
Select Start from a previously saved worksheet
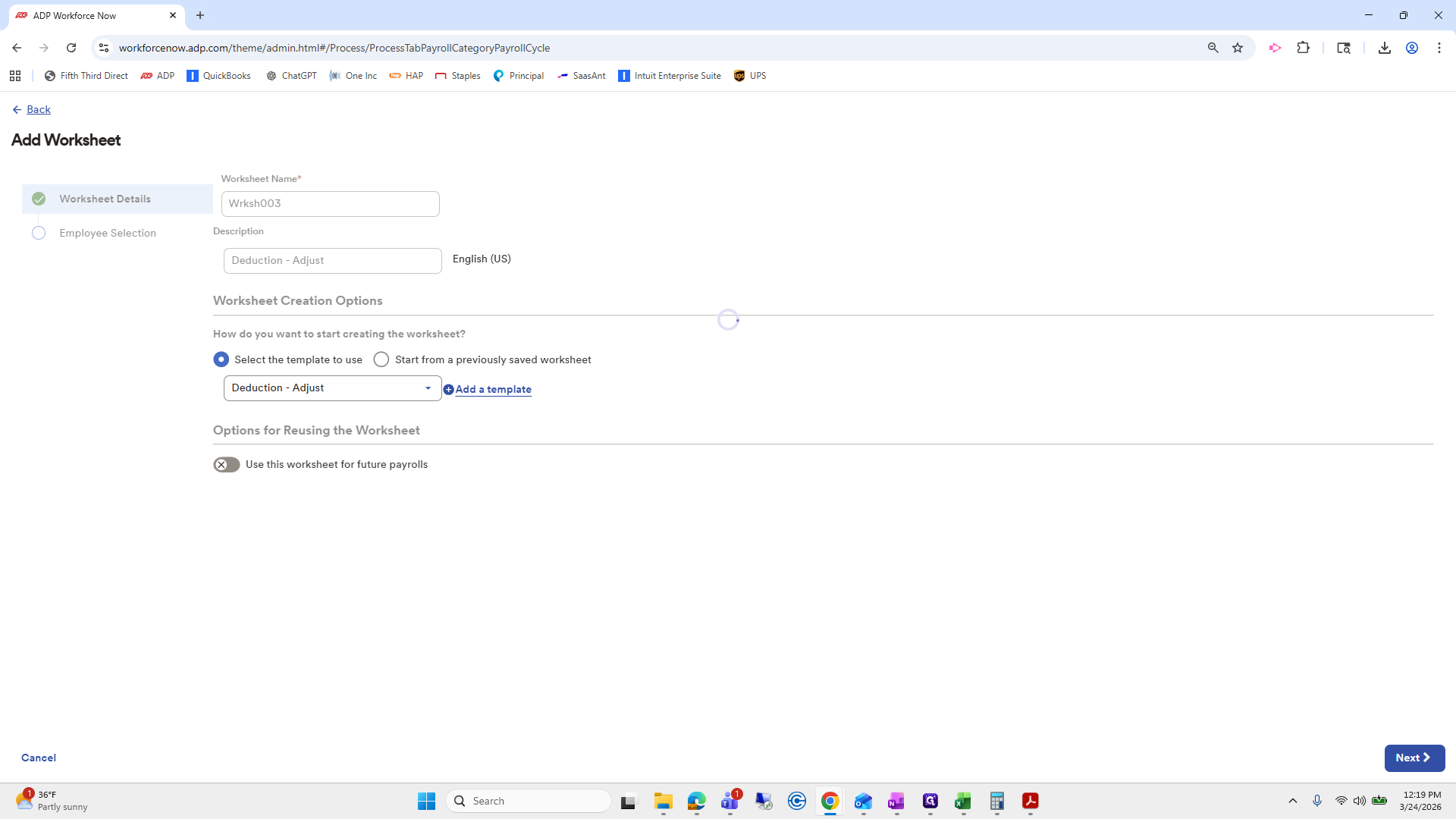pos(381,359)
